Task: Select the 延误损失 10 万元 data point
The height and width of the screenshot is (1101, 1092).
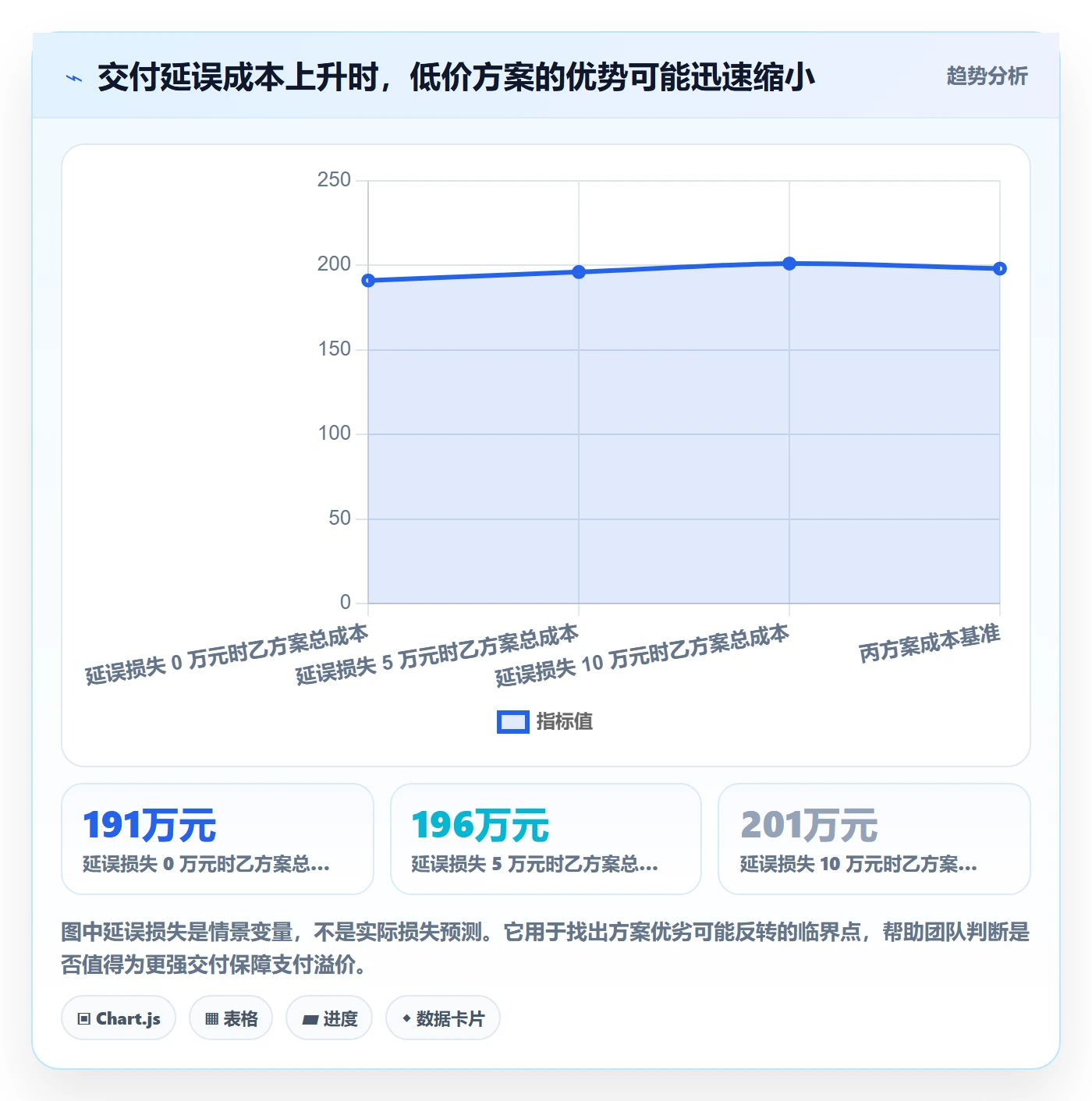Action: point(789,264)
